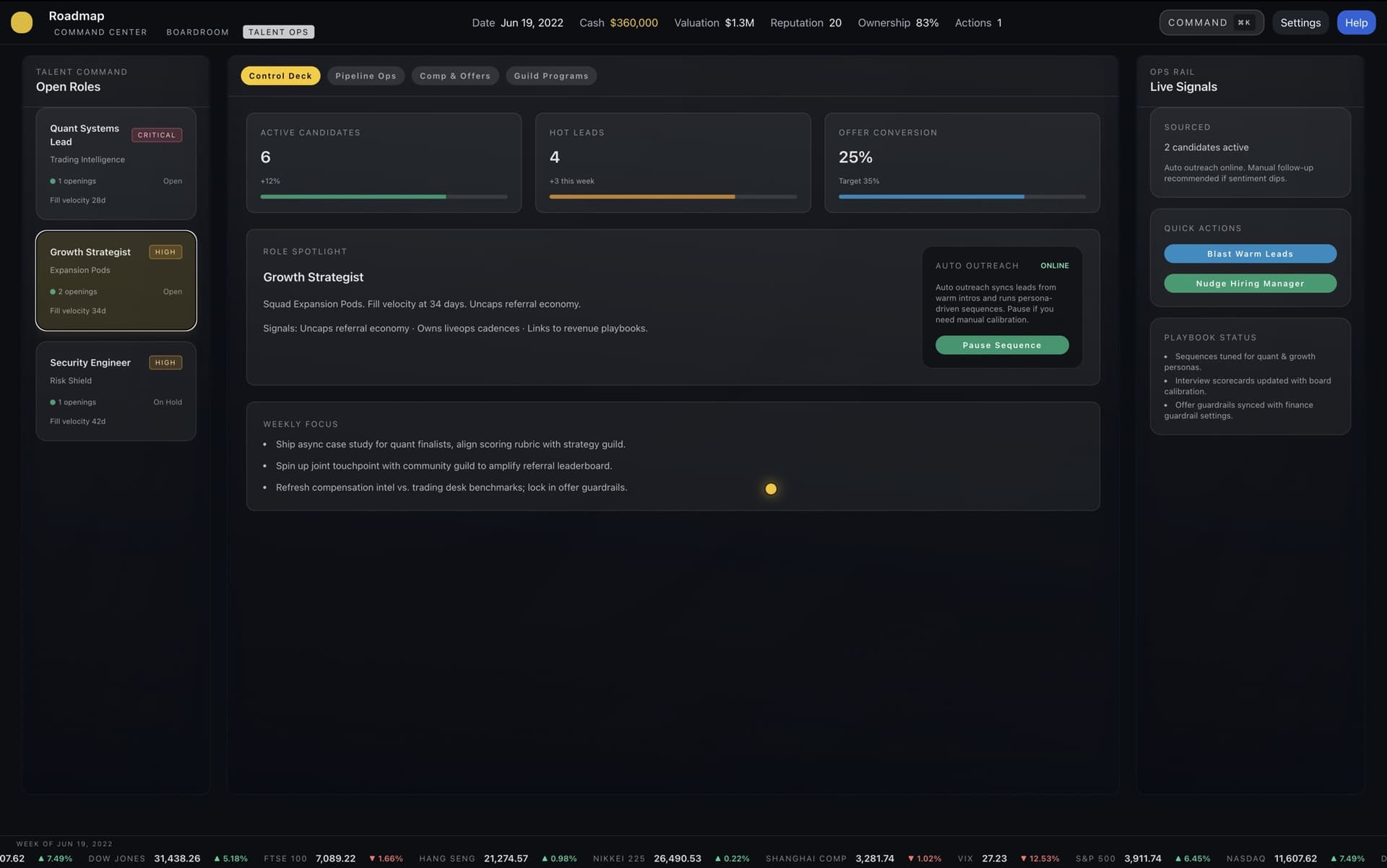Viewport: 1387px width, 868px height.
Task: Switch to the Guild Programs tab
Action: pyautogui.click(x=550, y=76)
